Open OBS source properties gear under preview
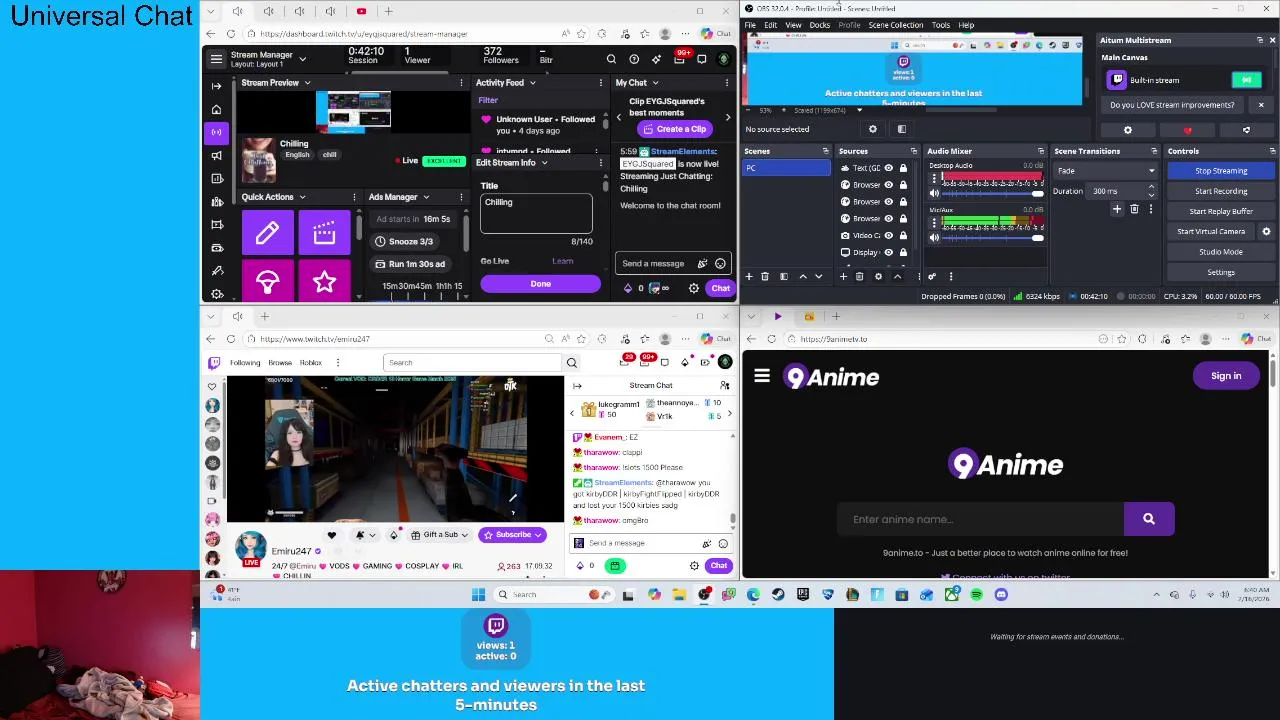This screenshot has height=720, width=1280. pyautogui.click(x=872, y=129)
